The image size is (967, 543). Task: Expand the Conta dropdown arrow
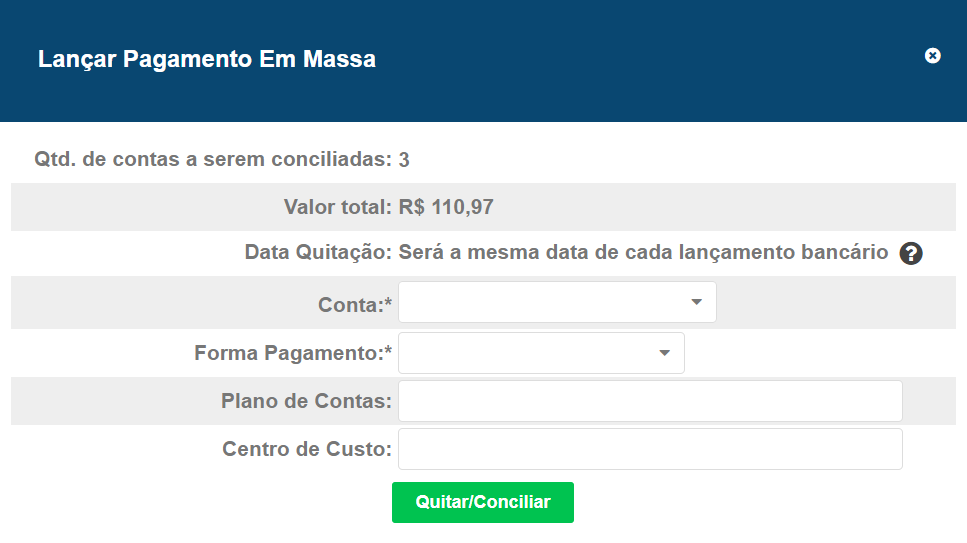(696, 302)
